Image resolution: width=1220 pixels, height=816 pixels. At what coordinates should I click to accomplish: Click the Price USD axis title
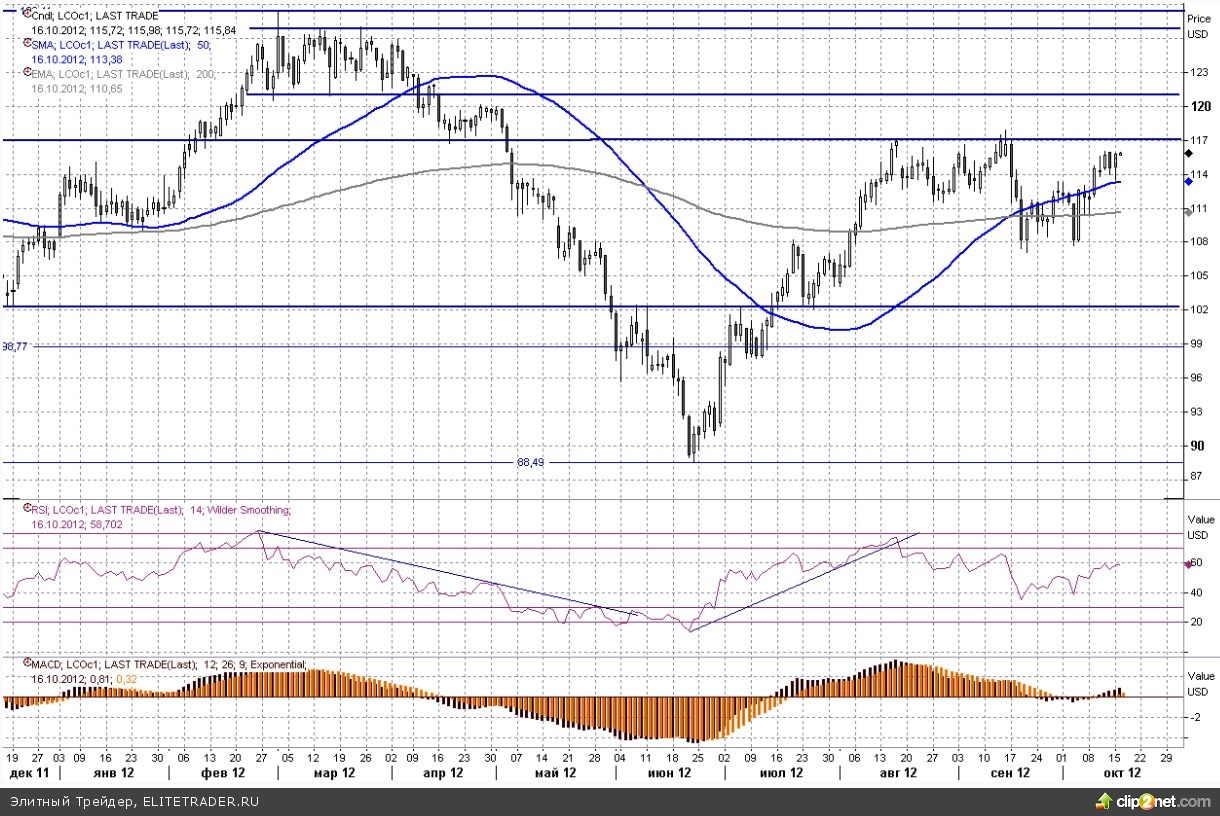coord(1197,26)
